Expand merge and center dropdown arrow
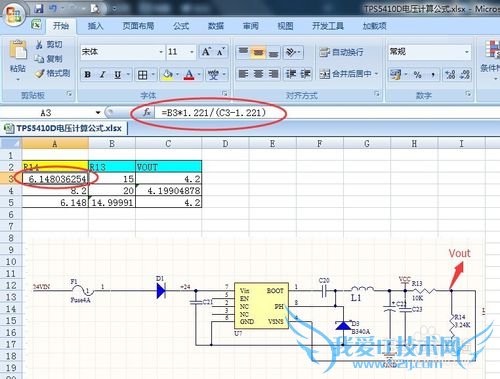Screen dimensions: 500x379 pyautogui.click(x=377, y=74)
